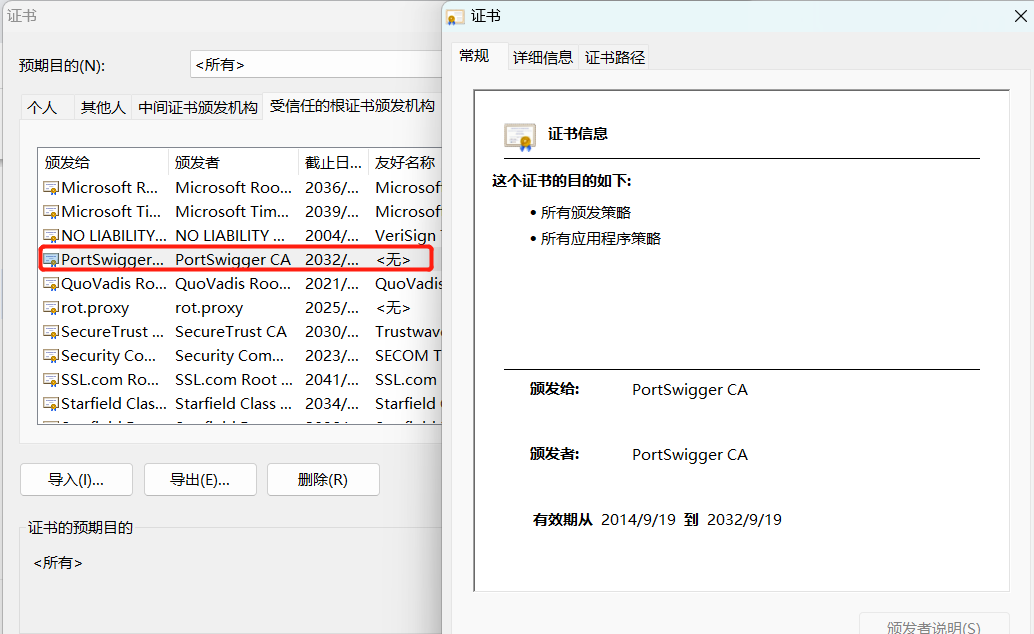This screenshot has height=634, width=1034.
Task: Select the 受信任的根证书颁发机构 tab
Action: tap(352, 106)
